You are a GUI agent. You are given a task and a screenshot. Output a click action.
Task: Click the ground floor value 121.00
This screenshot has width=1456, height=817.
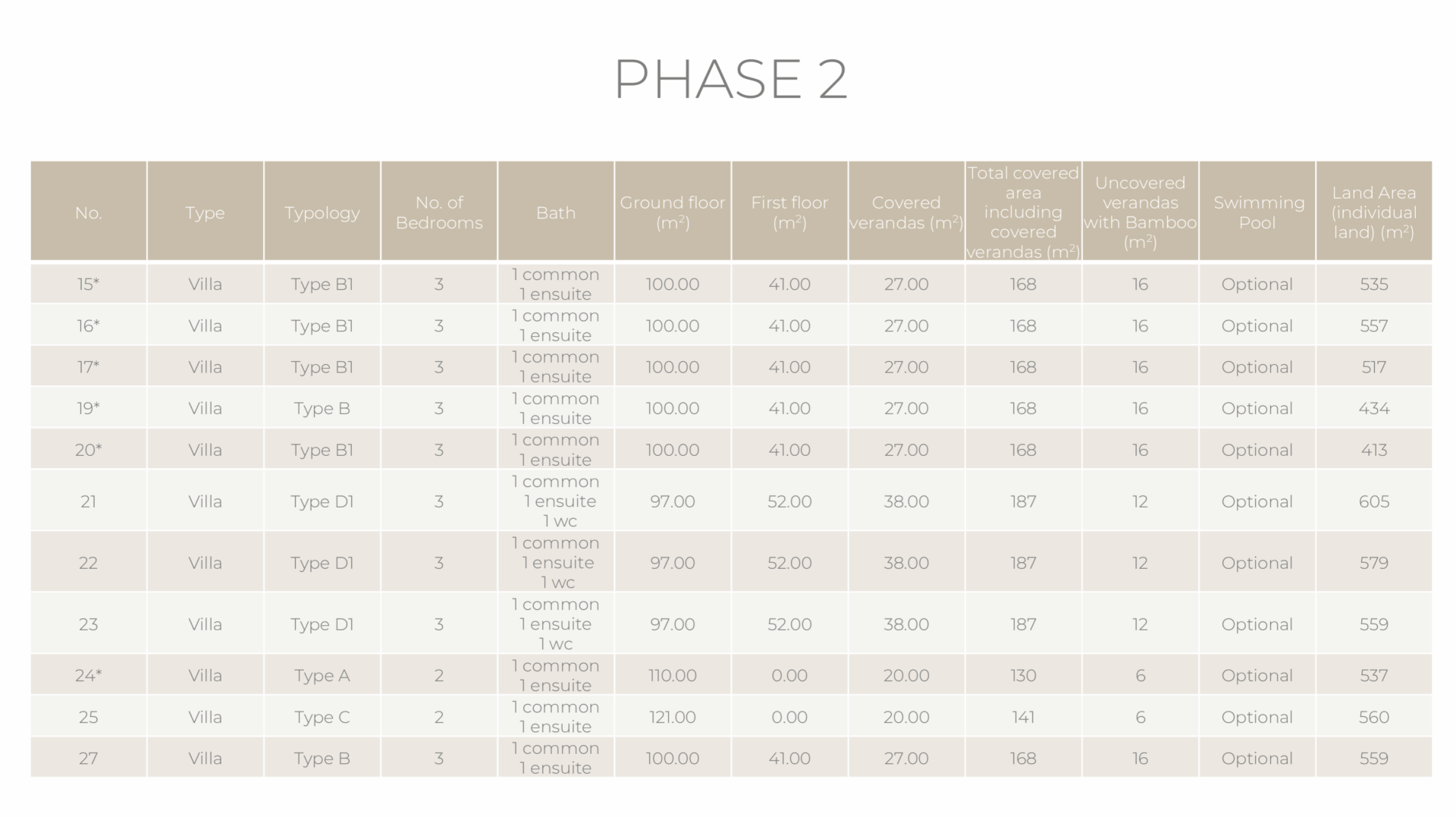pos(673,718)
